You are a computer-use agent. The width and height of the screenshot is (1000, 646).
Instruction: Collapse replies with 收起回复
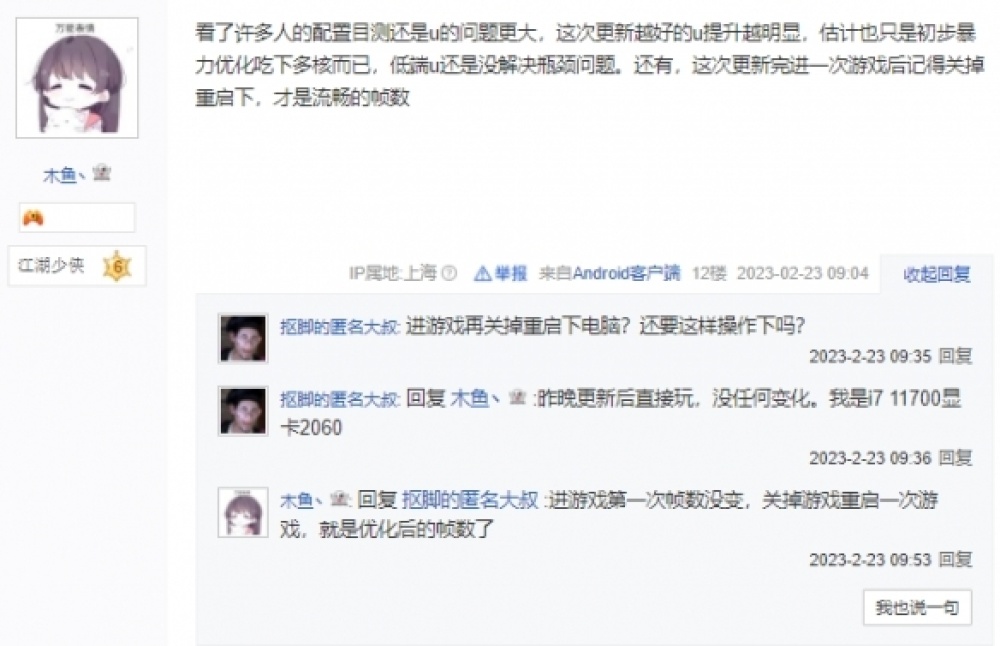point(937,274)
